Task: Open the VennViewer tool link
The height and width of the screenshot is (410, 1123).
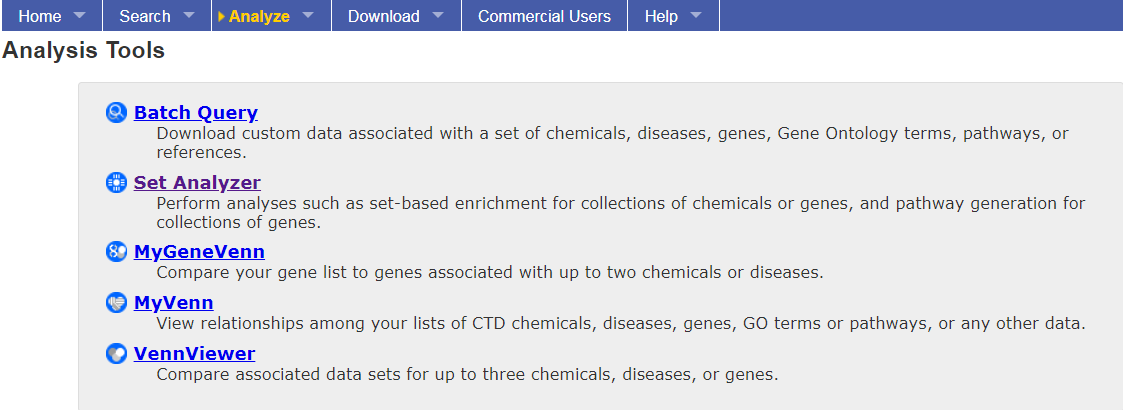Action: (x=194, y=353)
